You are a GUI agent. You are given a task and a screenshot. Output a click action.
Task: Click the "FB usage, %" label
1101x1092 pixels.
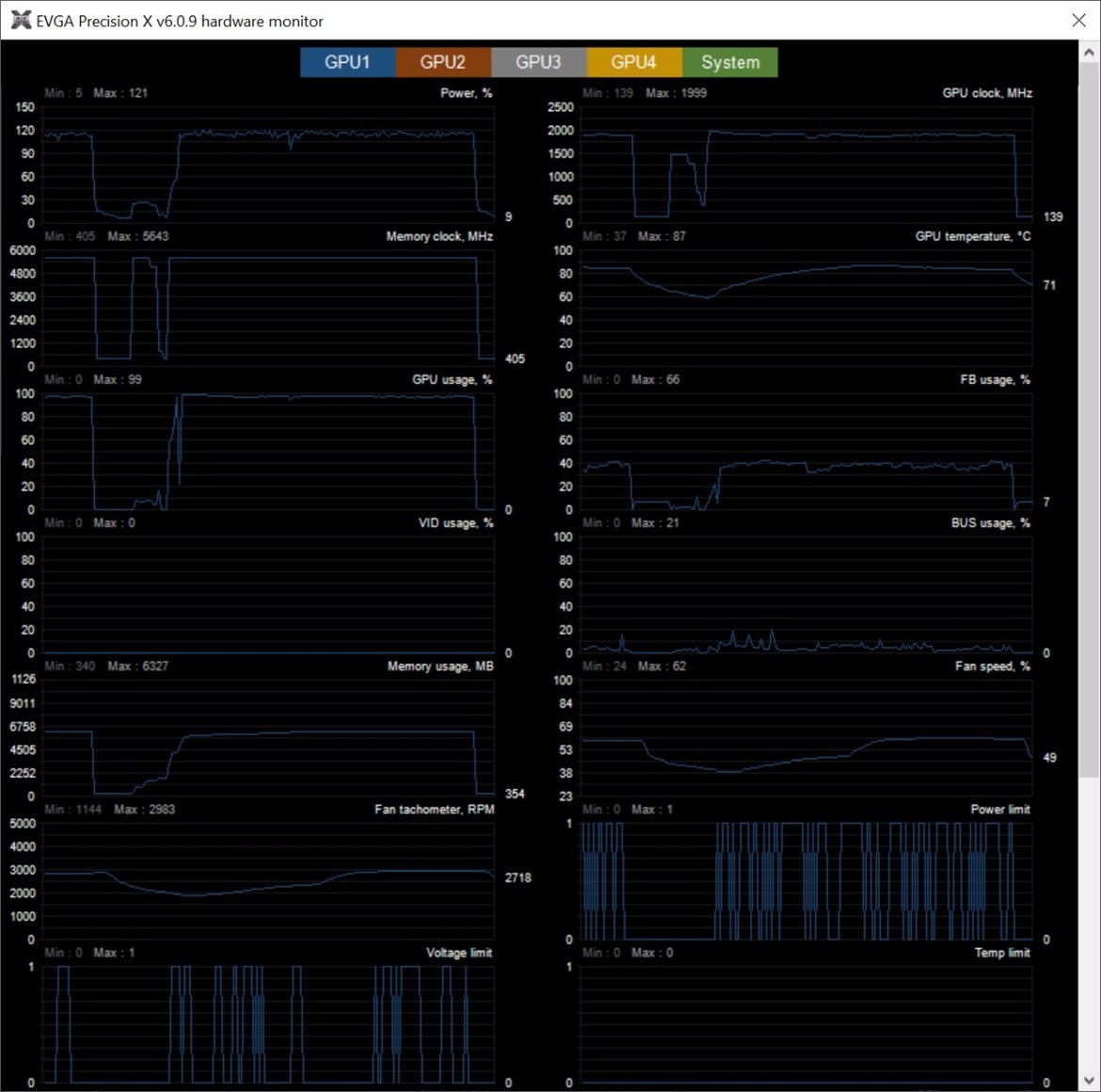(x=996, y=379)
